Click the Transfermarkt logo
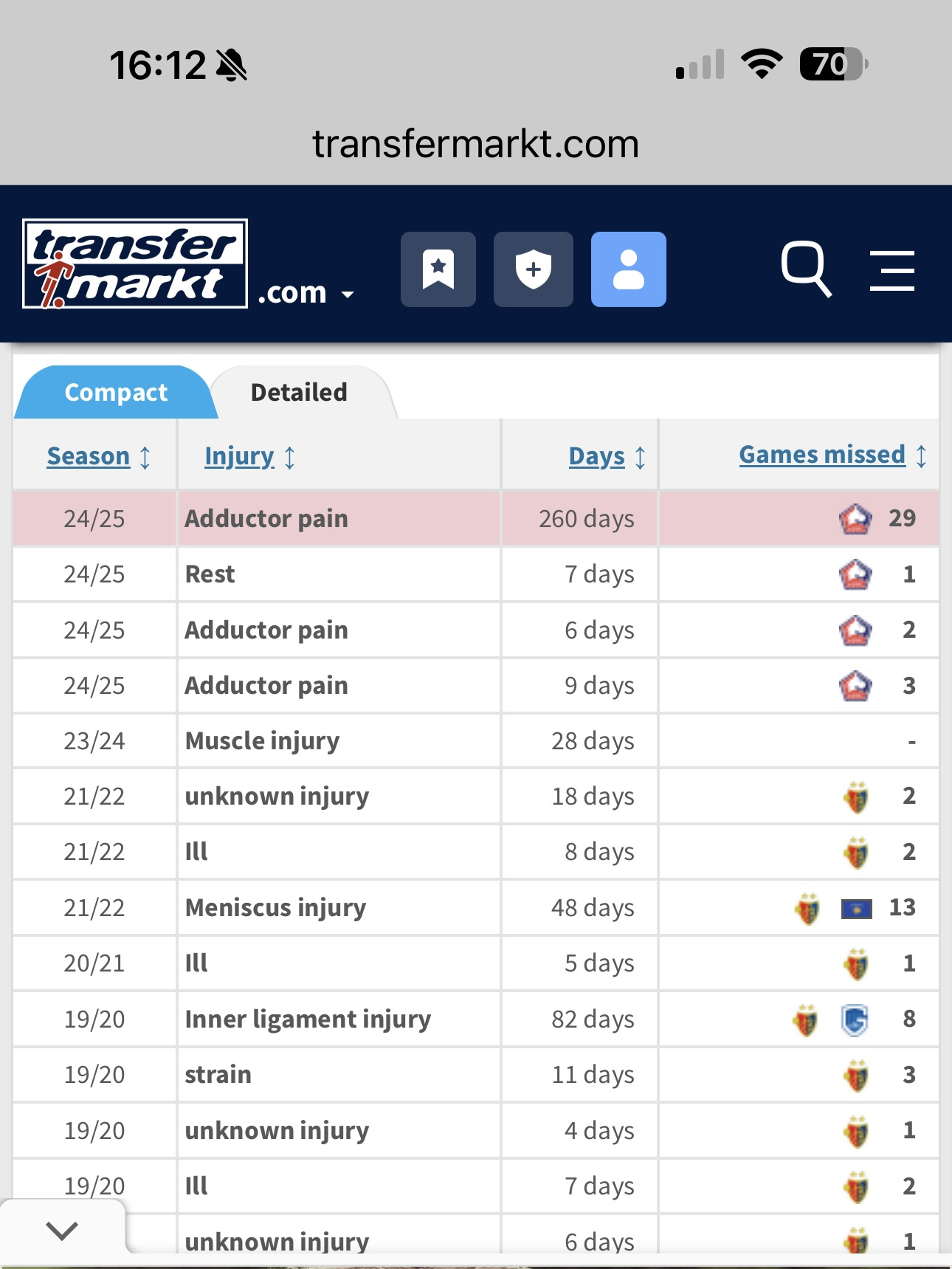 click(x=135, y=264)
